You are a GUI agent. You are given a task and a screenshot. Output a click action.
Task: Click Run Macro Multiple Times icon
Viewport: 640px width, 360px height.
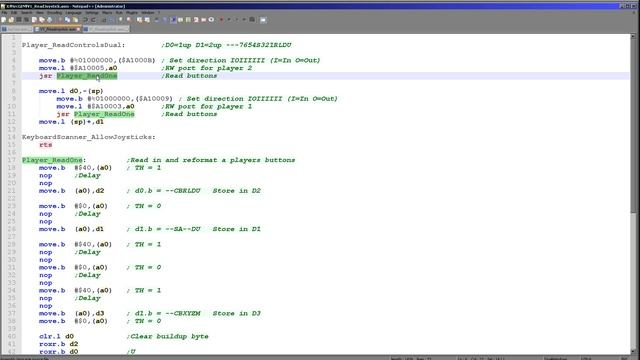point(244,20)
